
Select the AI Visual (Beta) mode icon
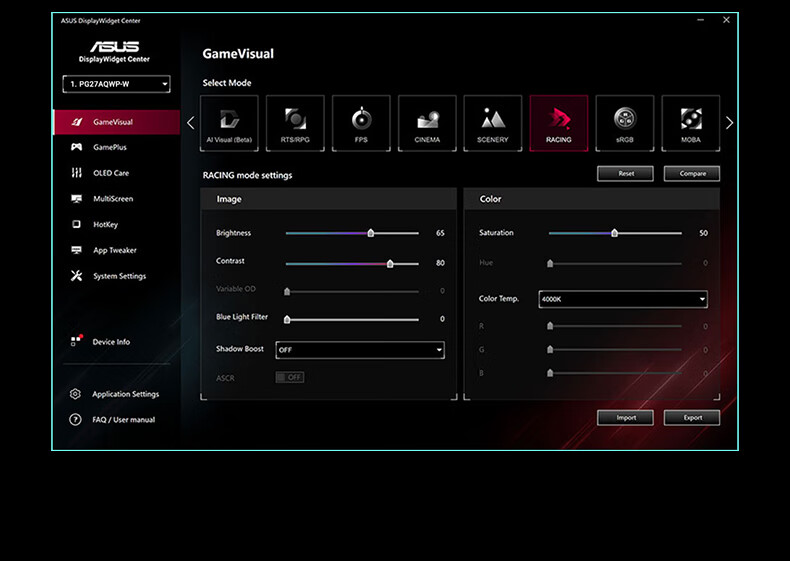click(x=229, y=123)
